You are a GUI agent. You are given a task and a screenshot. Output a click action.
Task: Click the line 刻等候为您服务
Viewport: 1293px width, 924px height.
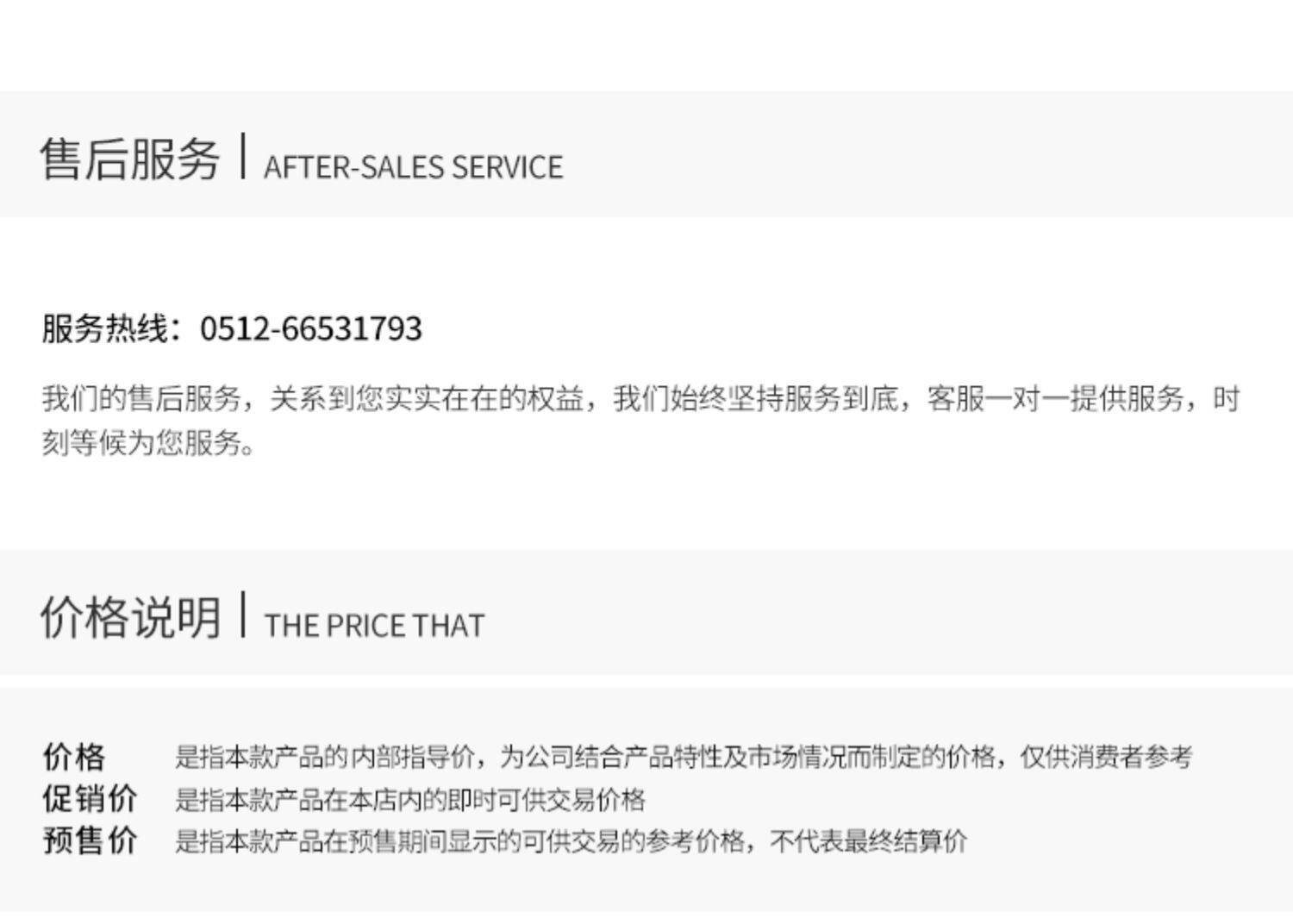click(x=147, y=443)
